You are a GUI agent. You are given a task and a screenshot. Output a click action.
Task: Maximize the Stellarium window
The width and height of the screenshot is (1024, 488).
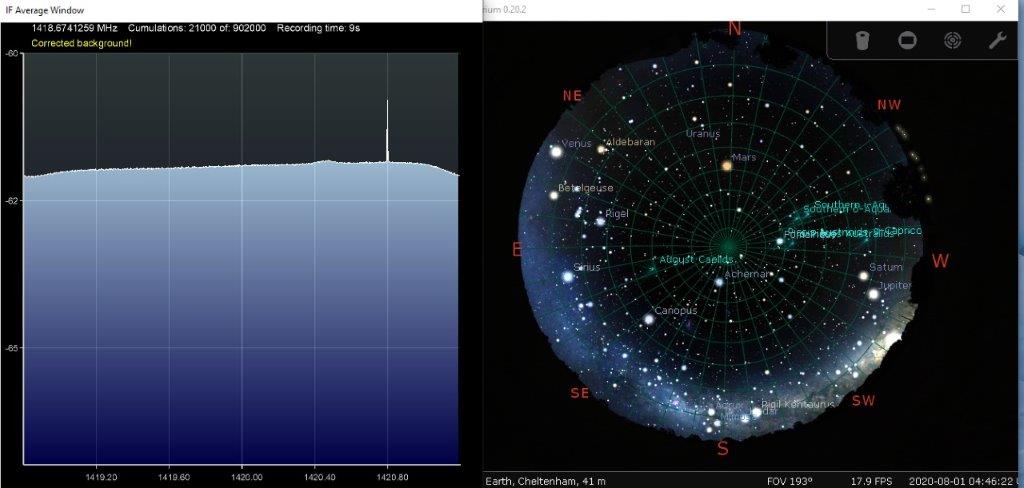tap(965, 9)
